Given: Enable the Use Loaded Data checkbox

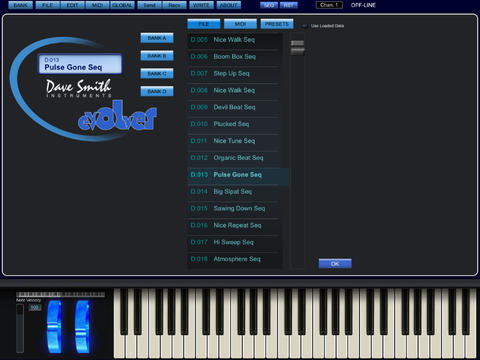Looking at the screenshot, I should (304, 26).
